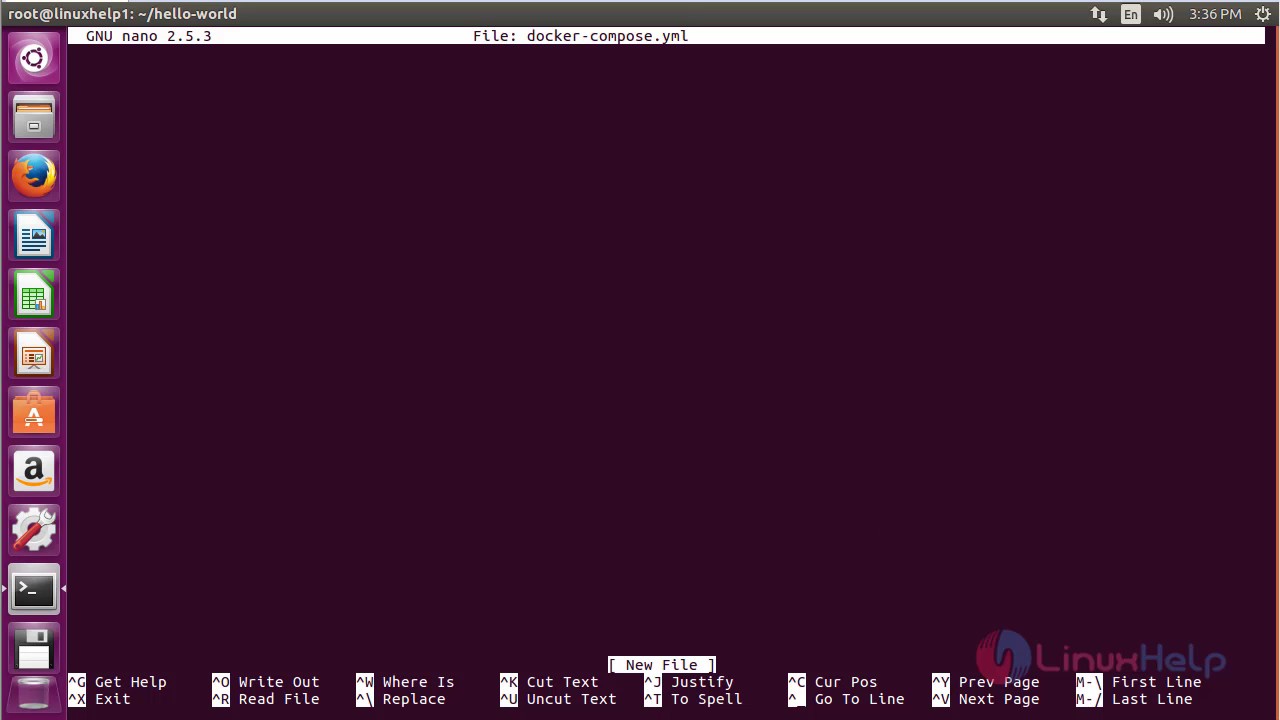Open System Settings wrench-and-gear icon
The width and height of the screenshot is (1280, 720).
pos(34,530)
